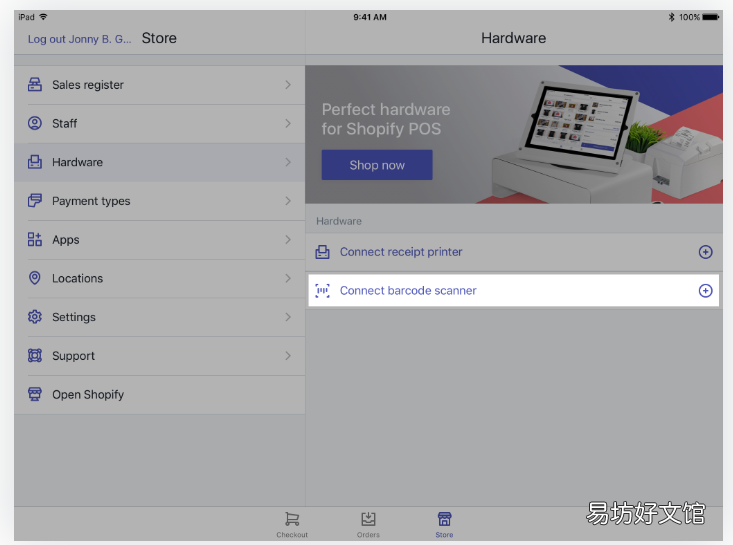Open Settings menu item
The width and height of the screenshot is (733, 545).
point(159,317)
